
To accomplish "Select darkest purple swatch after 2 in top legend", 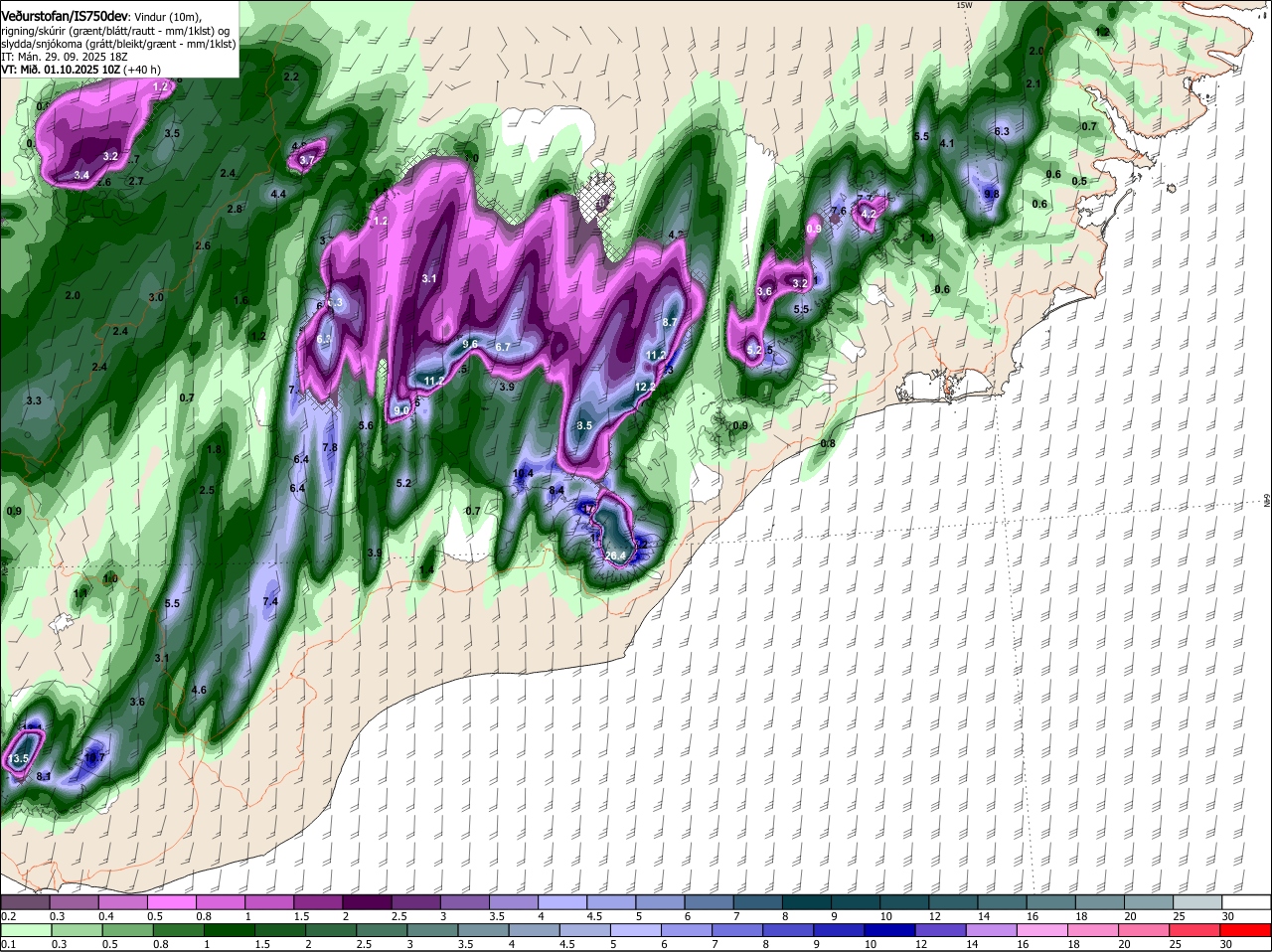I will click(367, 902).
